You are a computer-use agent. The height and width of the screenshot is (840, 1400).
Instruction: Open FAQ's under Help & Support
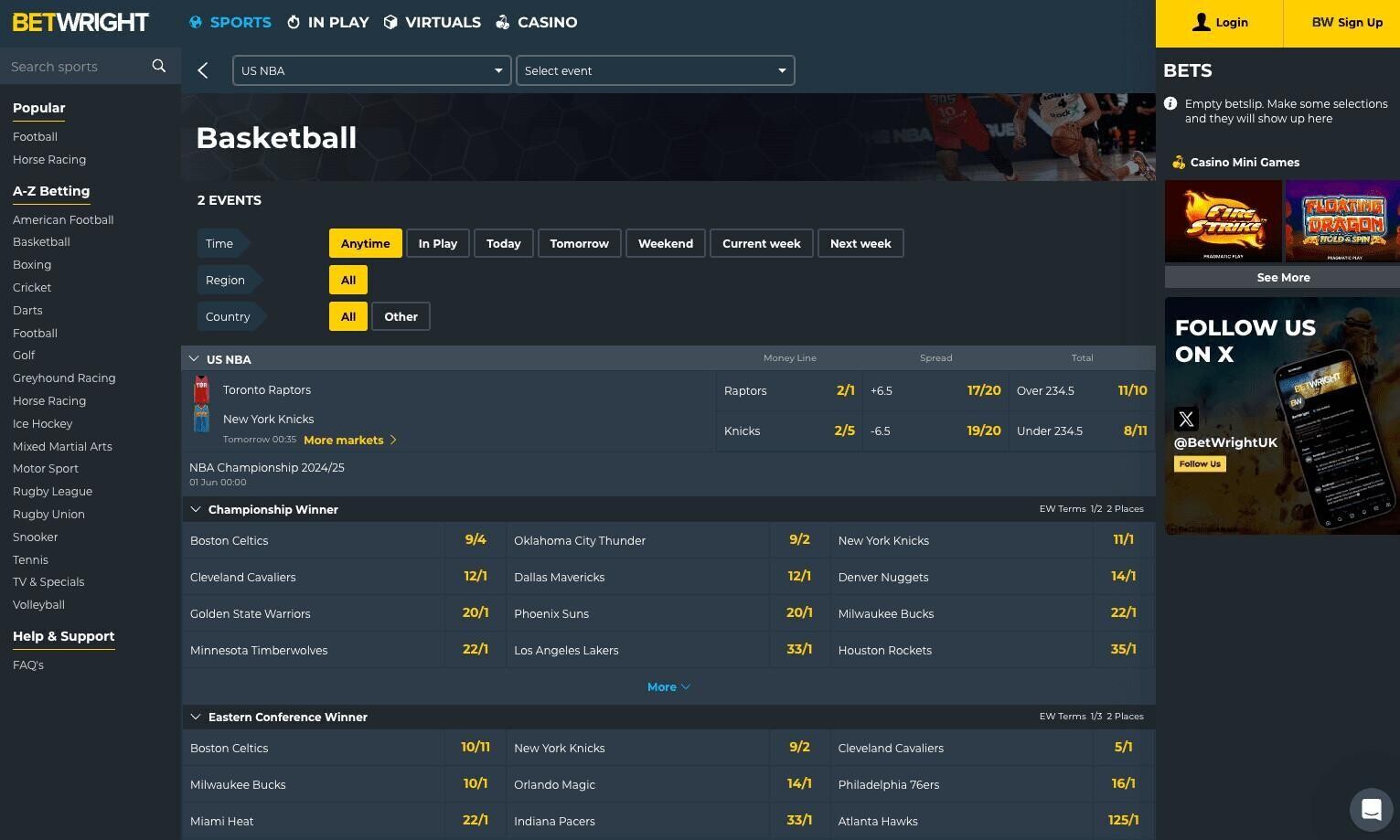(x=28, y=665)
